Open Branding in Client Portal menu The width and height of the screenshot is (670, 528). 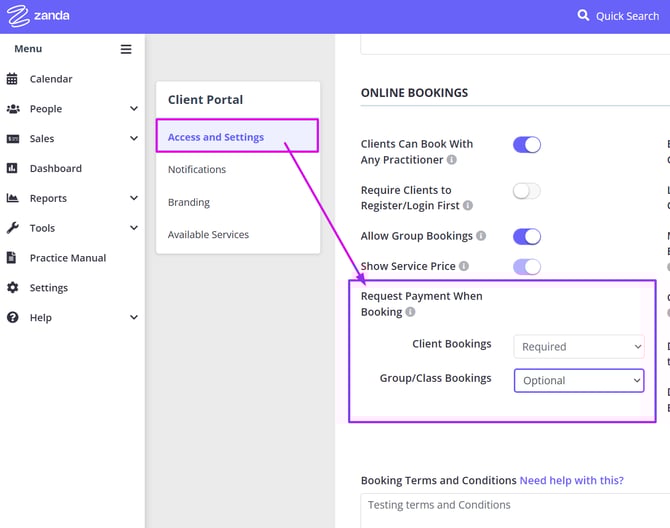tap(189, 202)
